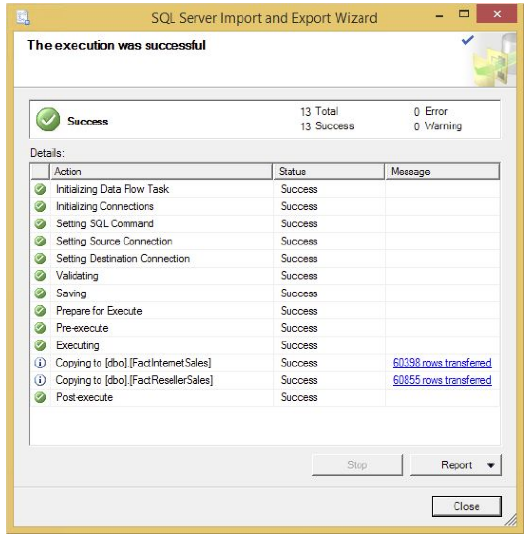Image resolution: width=527 pixels, height=537 pixels.
Task: Select the Setting SQL Command row text
Action: coord(105,224)
